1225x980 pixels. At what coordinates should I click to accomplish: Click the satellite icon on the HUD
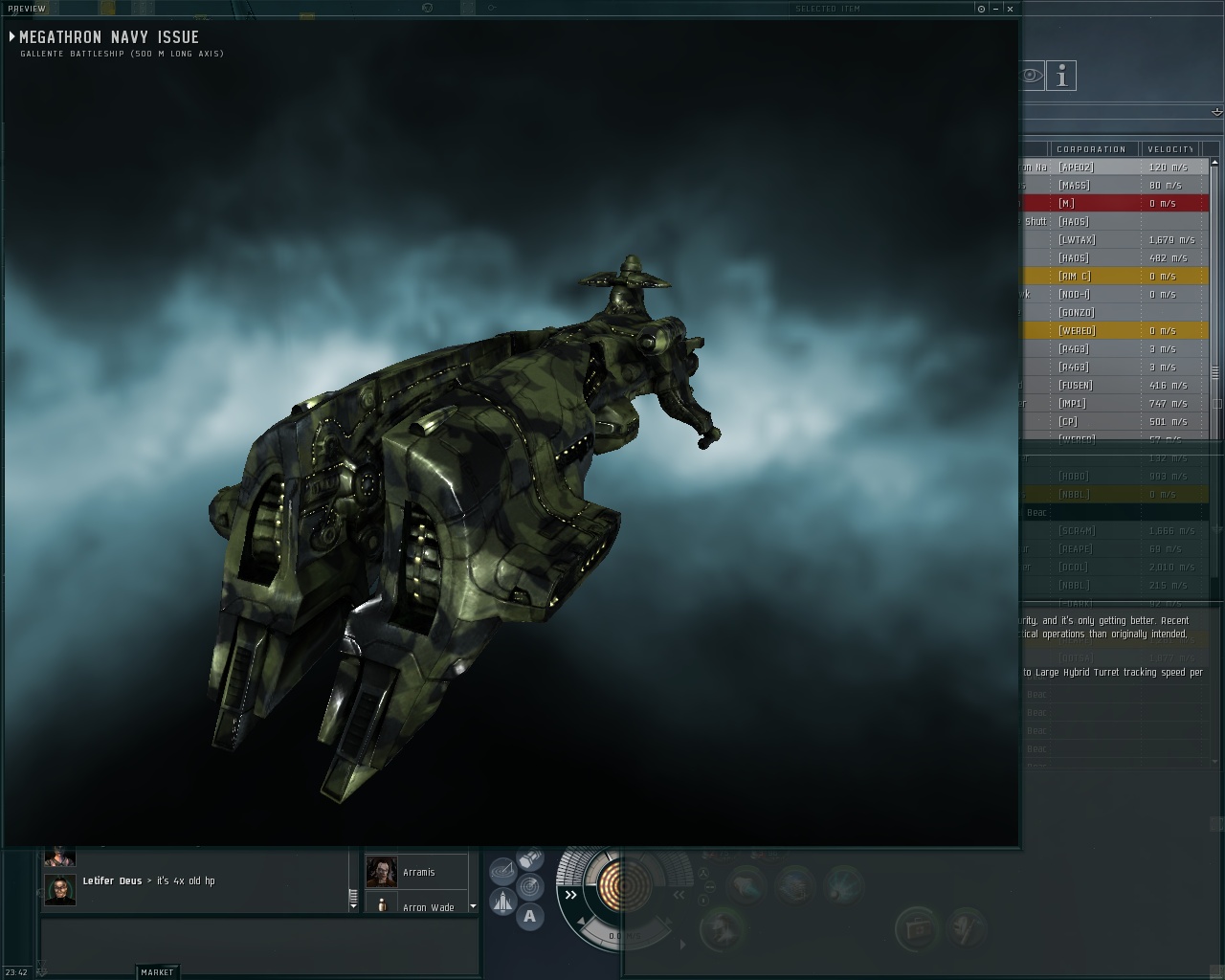[x=530, y=858]
